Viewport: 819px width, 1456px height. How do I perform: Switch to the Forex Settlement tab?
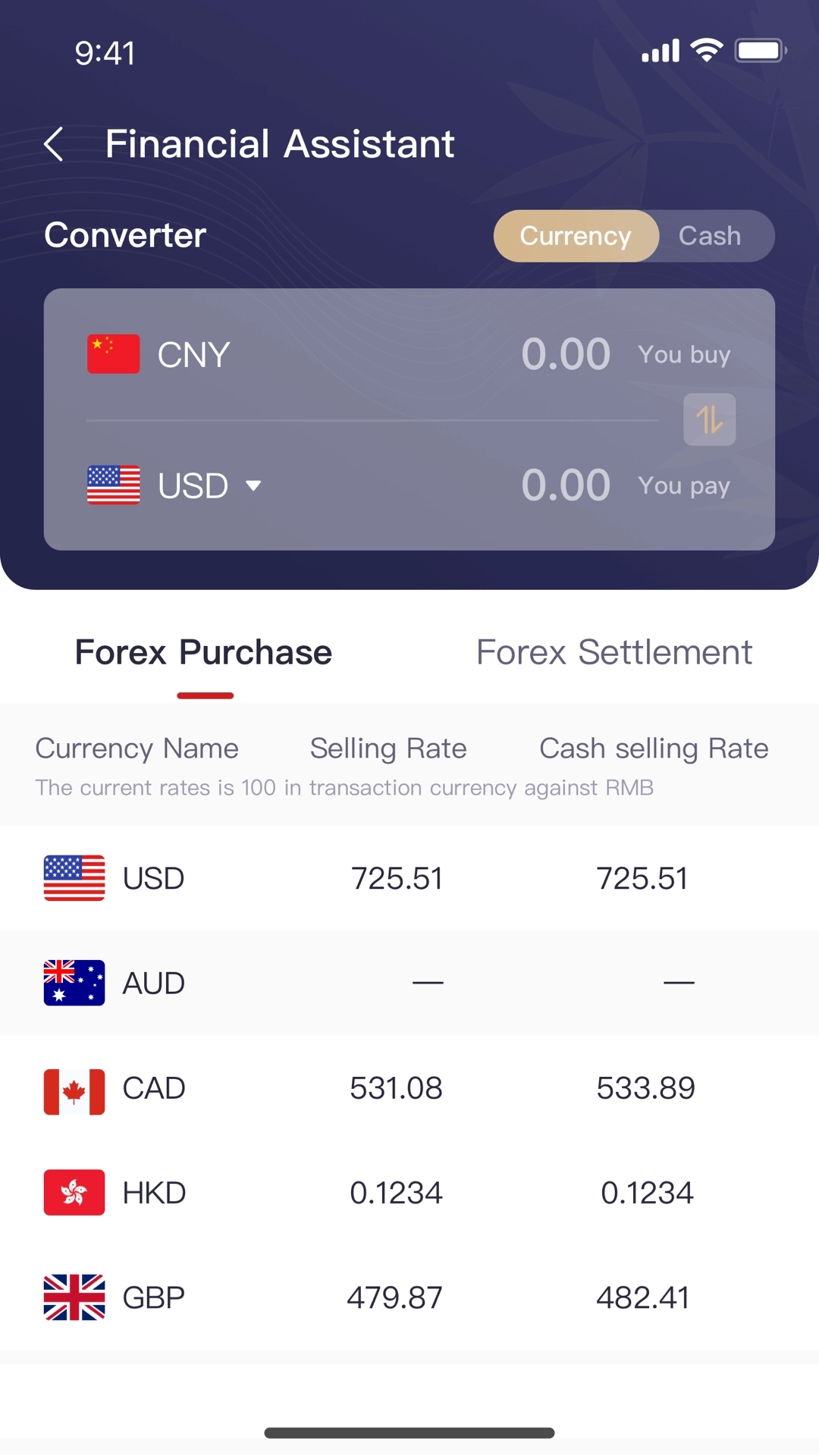(x=614, y=653)
